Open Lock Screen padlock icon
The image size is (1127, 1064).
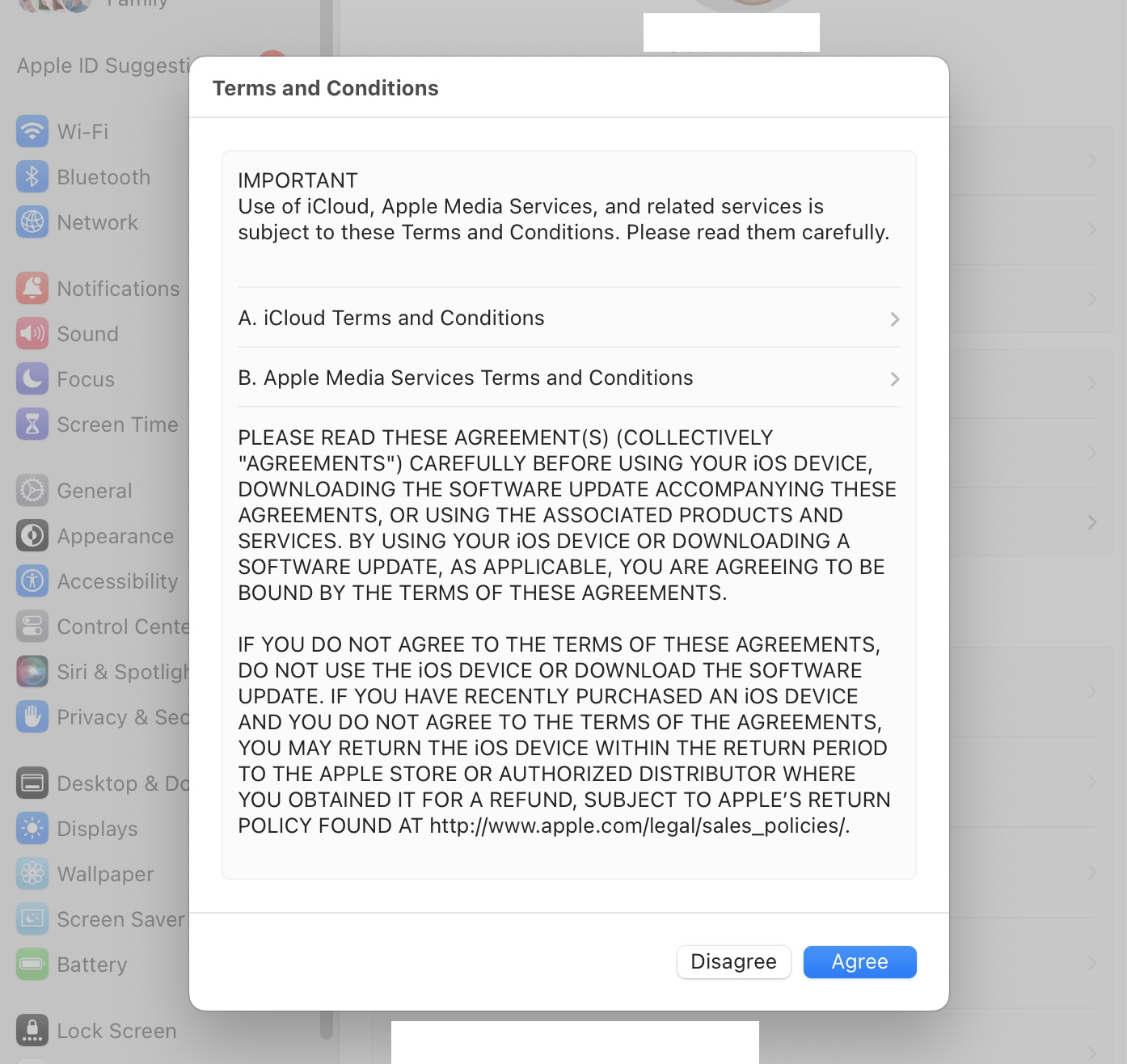point(32,1030)
